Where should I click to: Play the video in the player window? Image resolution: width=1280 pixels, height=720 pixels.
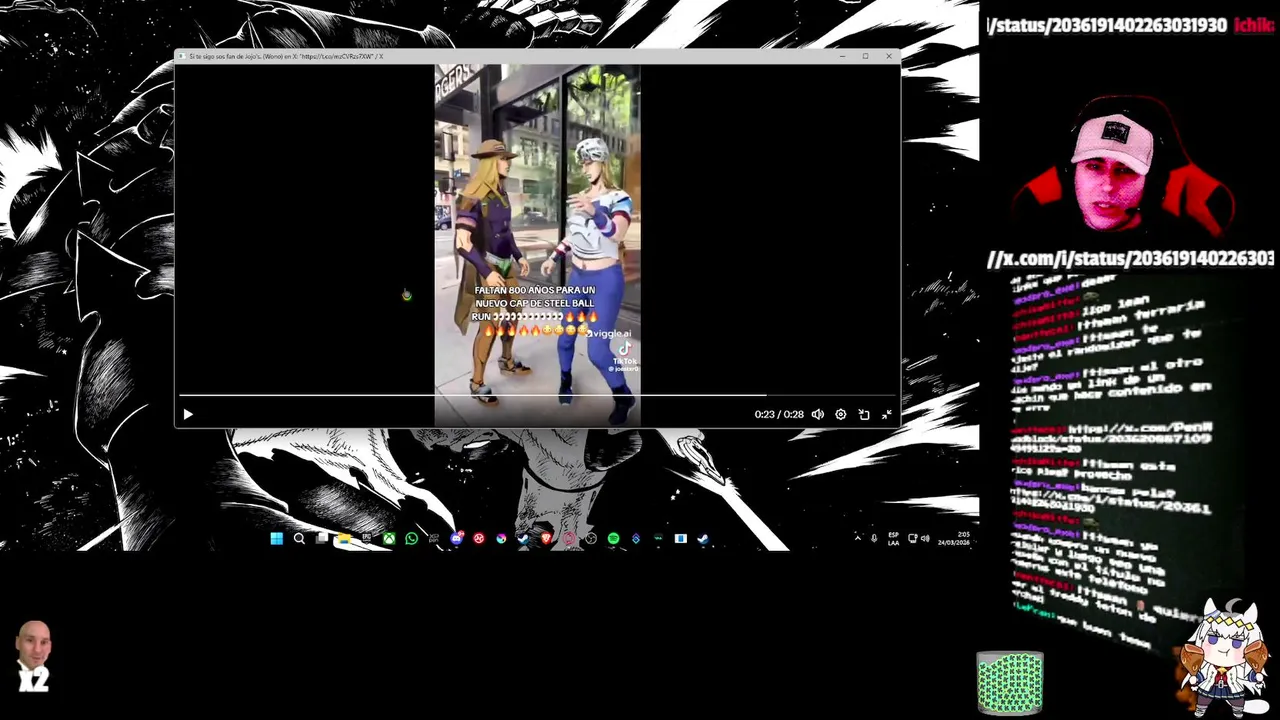[188, 414]
